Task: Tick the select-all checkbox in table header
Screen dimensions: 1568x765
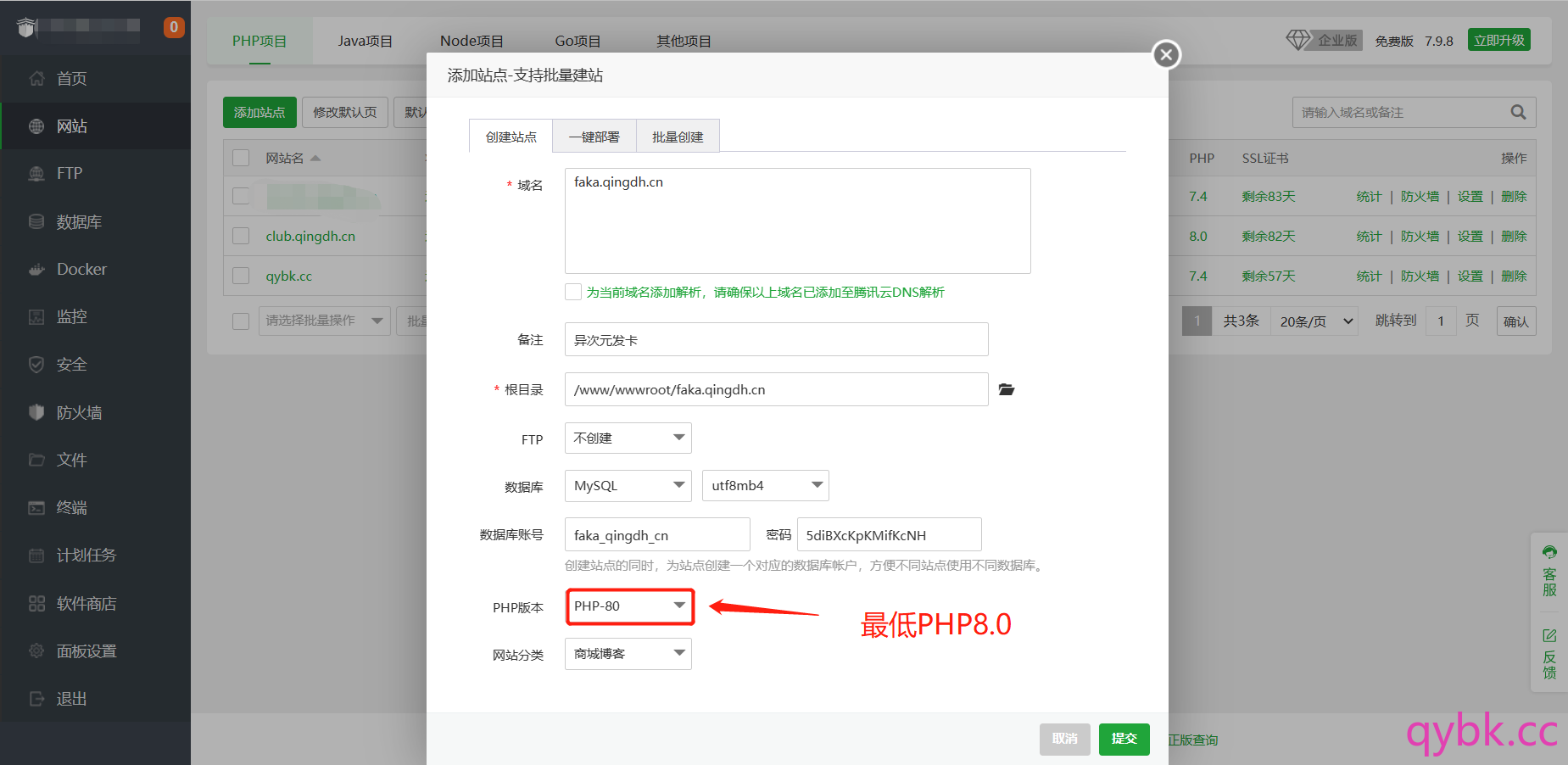Action: pos(241,158)
